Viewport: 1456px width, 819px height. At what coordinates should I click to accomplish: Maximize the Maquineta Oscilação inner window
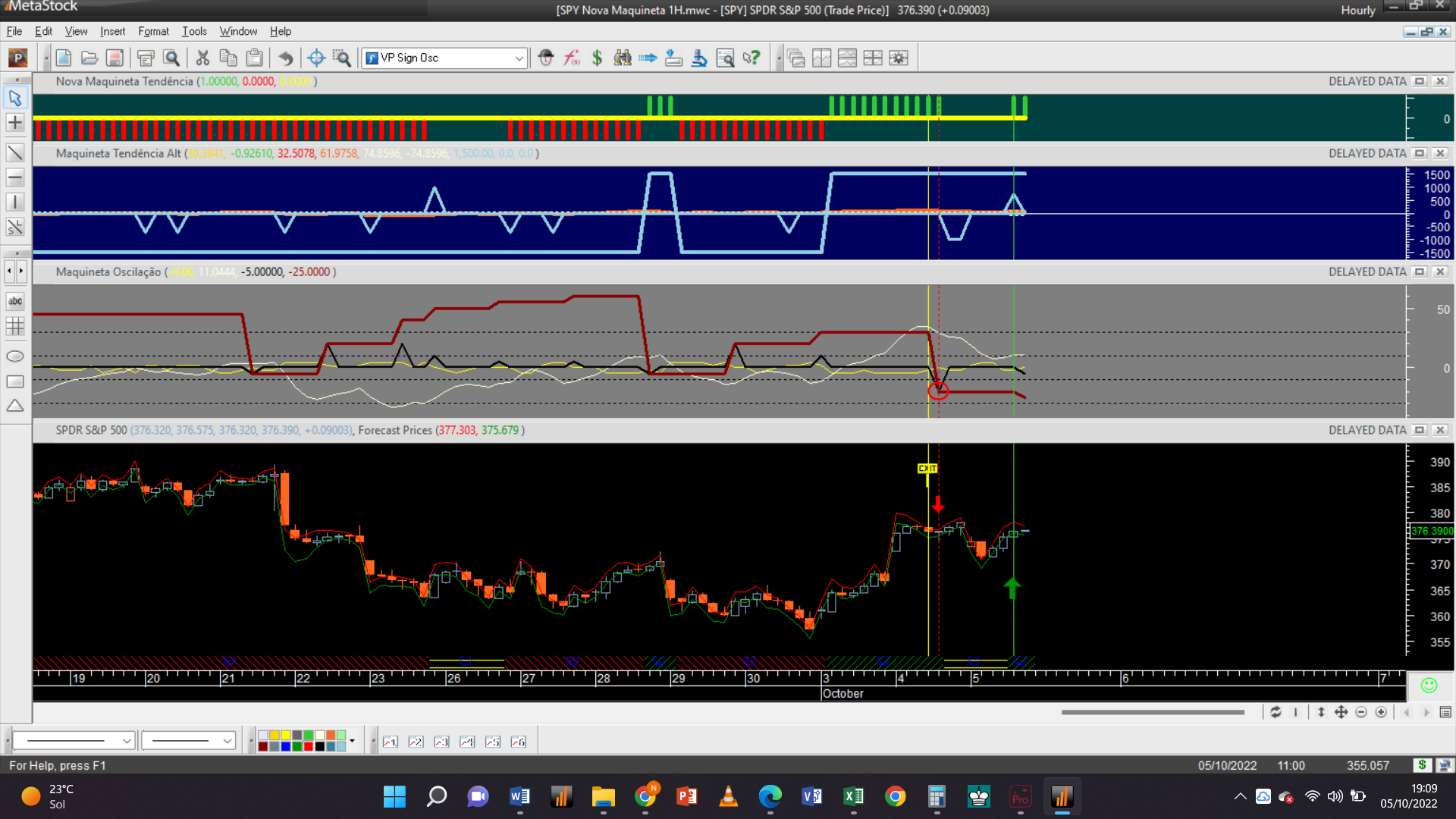click(x=1420, y=271)
